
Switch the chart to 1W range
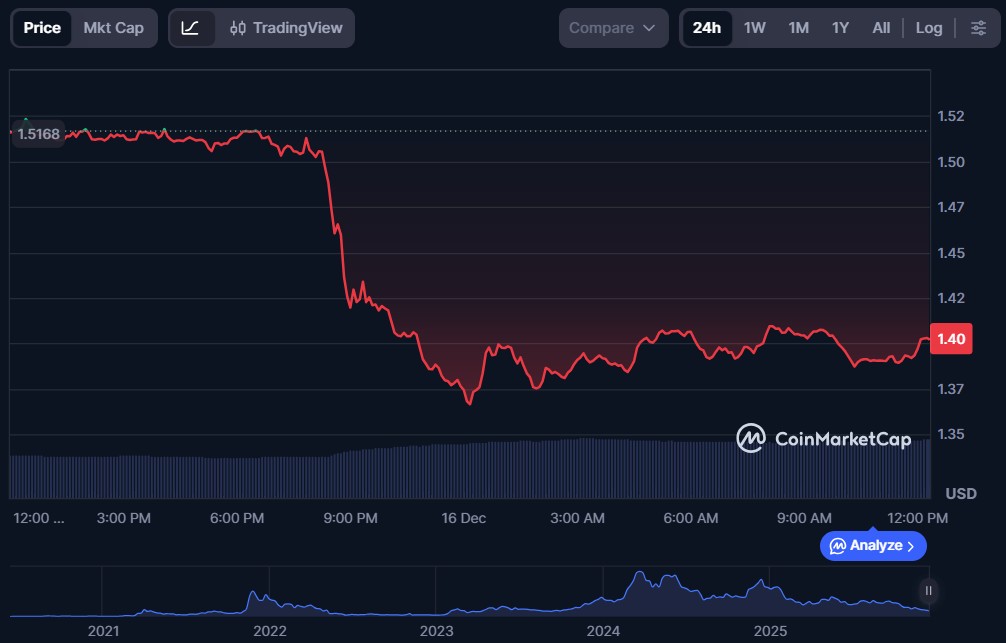pos(754,28)
